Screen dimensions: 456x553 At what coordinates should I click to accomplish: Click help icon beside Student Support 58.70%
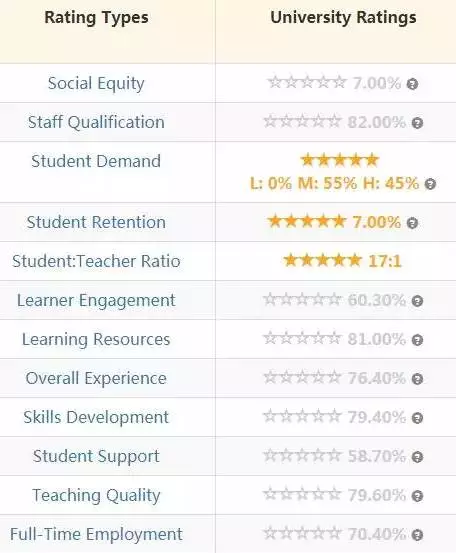point(417,457)
